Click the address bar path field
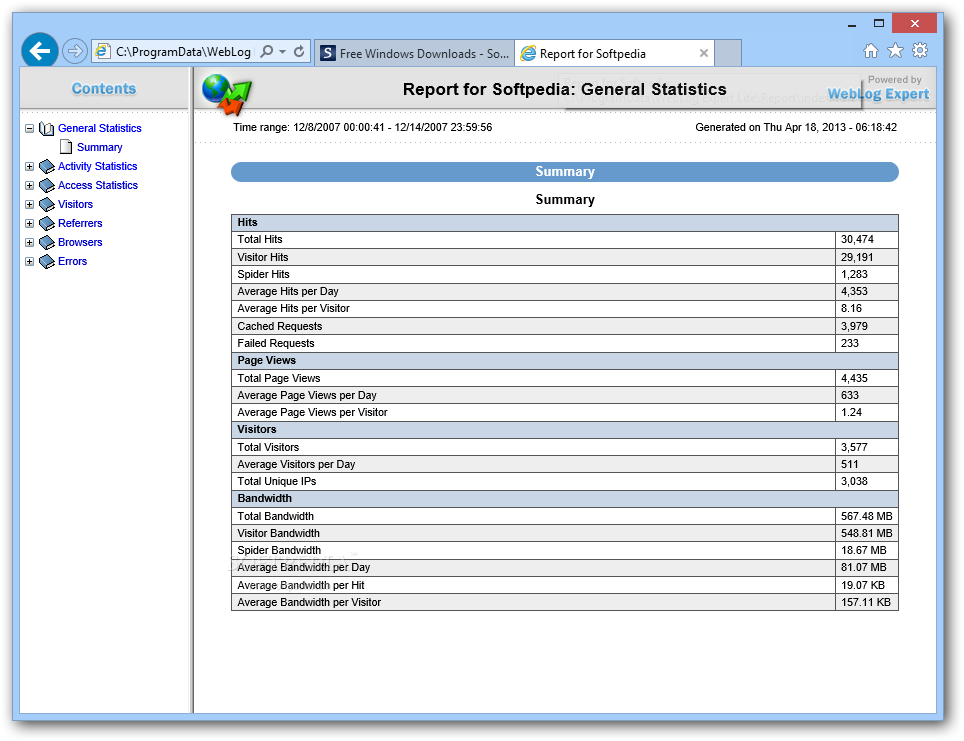Image resolution: width=964 pixels, height=741 pixels. [183, 52]
